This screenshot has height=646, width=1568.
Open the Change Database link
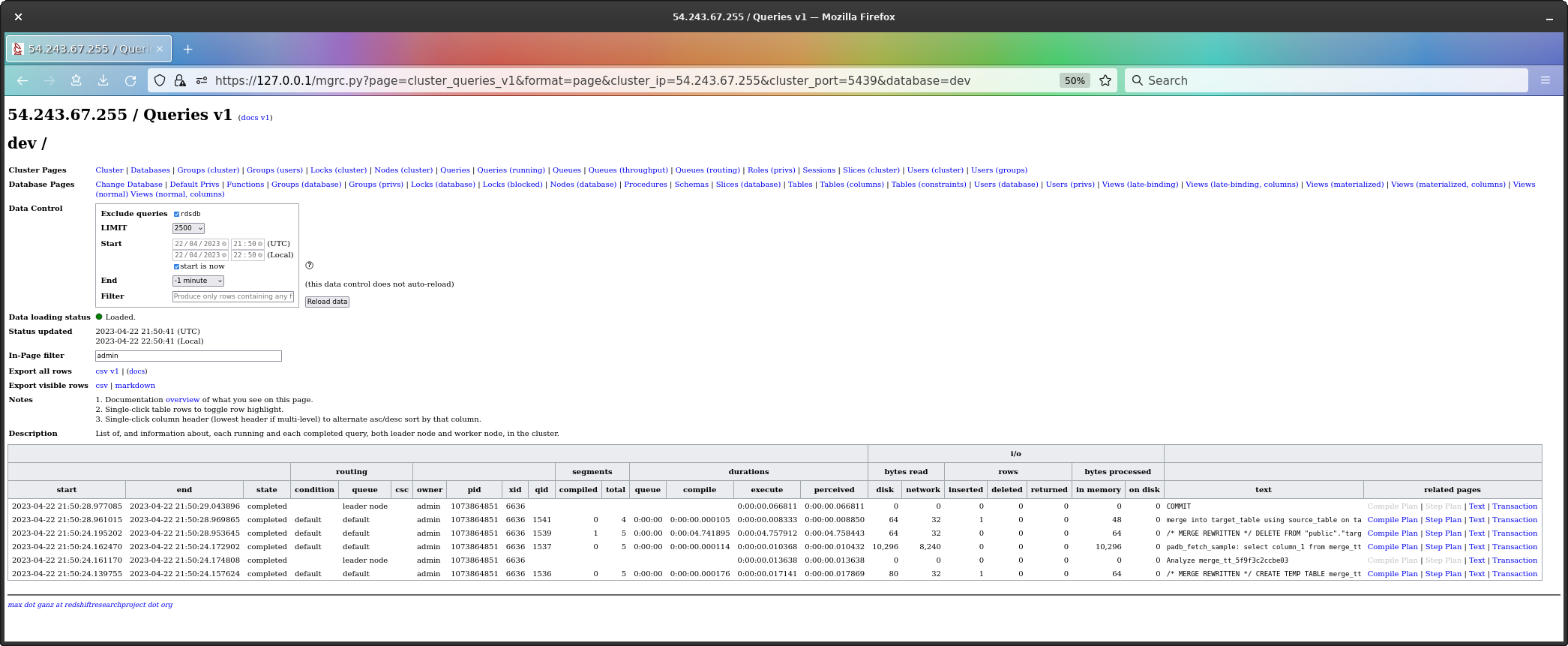(129, 185)
